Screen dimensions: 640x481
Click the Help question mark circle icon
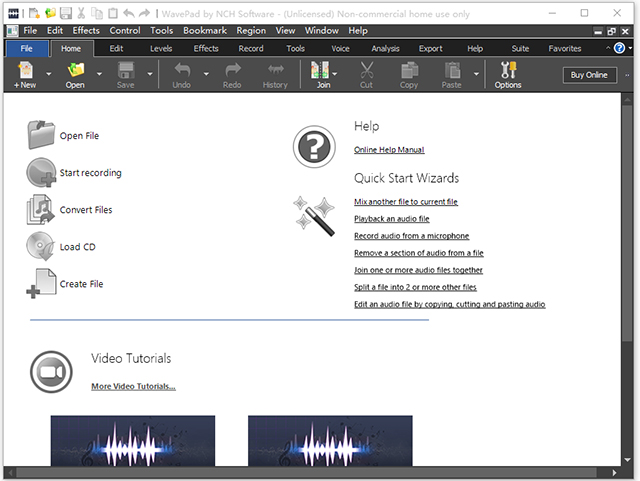point(314,147)
